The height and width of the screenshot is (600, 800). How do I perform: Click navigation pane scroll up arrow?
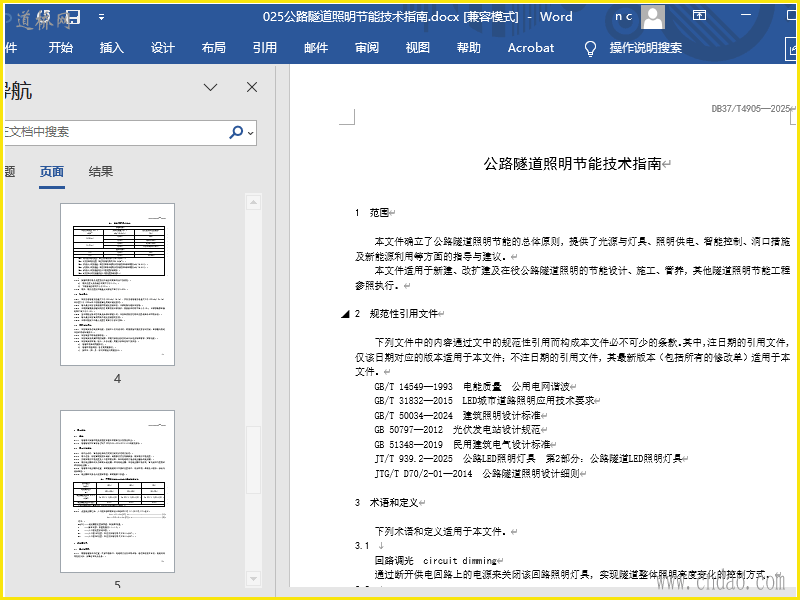(x=254, y=203)
